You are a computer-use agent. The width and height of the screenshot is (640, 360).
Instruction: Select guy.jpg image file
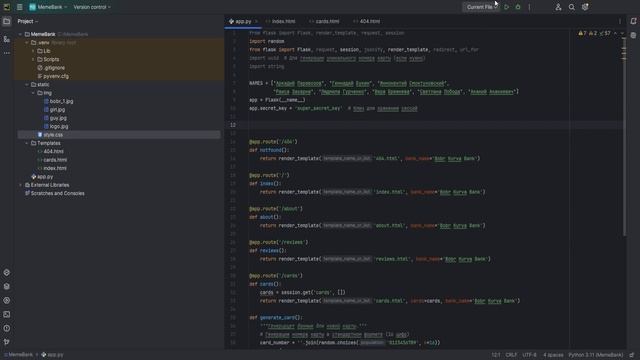[55, 118]
